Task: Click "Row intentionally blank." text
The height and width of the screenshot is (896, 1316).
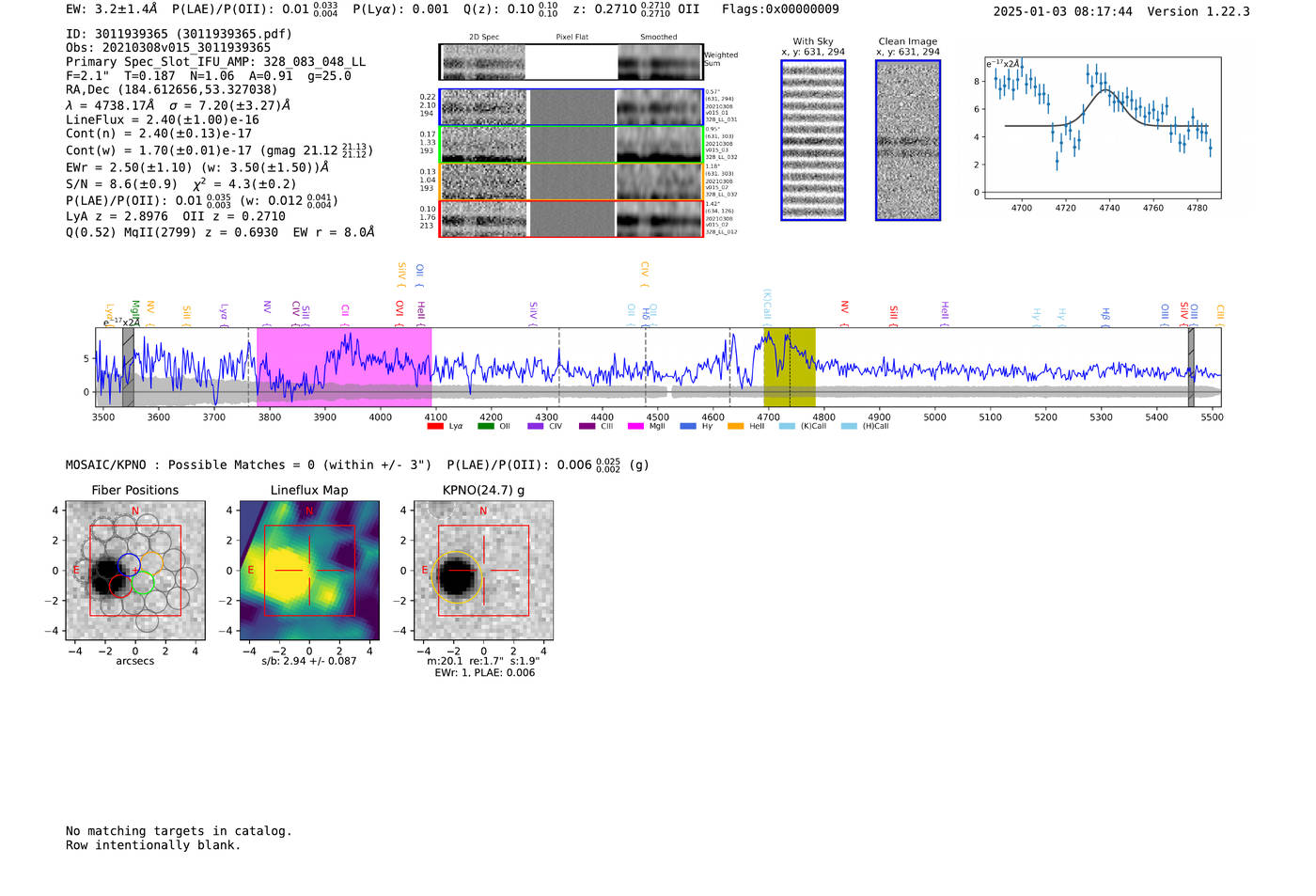Action: (x=153, y=845)
